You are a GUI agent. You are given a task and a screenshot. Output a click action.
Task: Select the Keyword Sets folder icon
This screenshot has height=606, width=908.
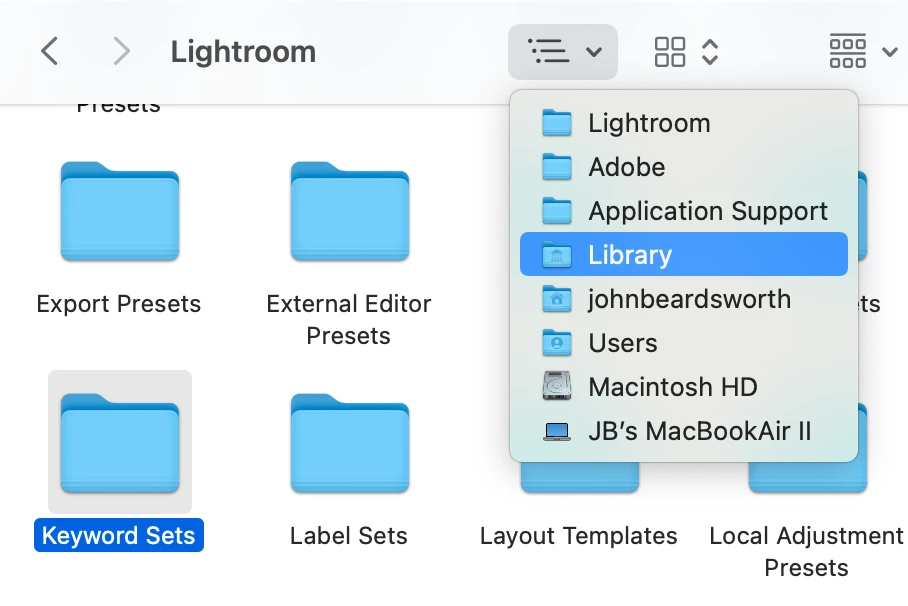pyautogui.click(x=120, y=443)
